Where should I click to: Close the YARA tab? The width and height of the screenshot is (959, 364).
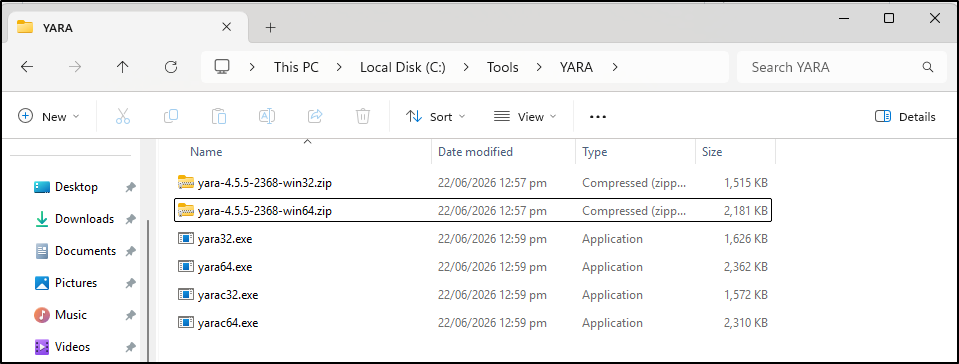tap(226, 27)
